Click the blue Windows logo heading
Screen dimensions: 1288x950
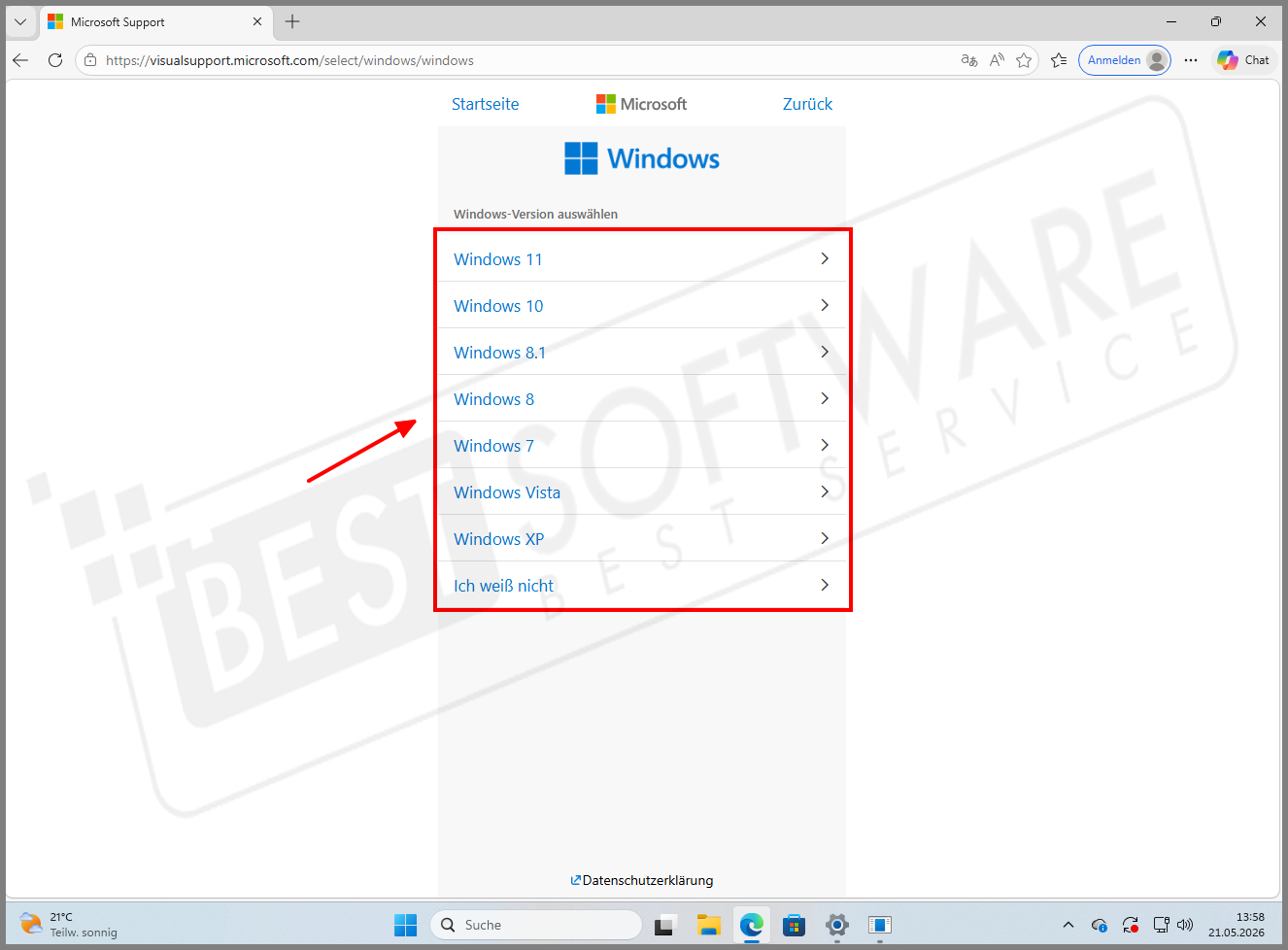point(642,158)
